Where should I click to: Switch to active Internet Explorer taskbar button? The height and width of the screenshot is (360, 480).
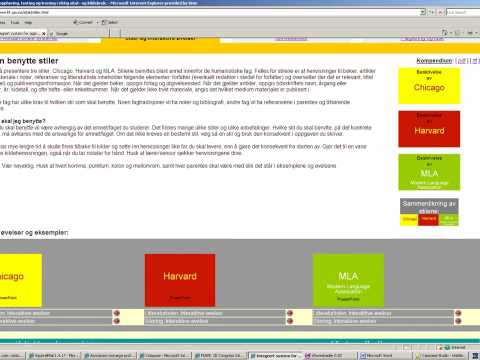(x=275, y=356)
